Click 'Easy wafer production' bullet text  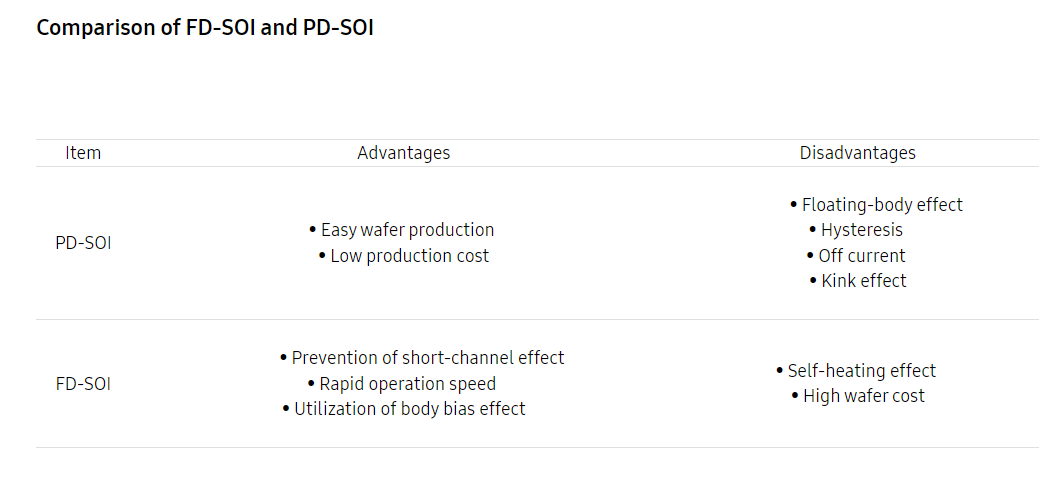click(407, 230)
